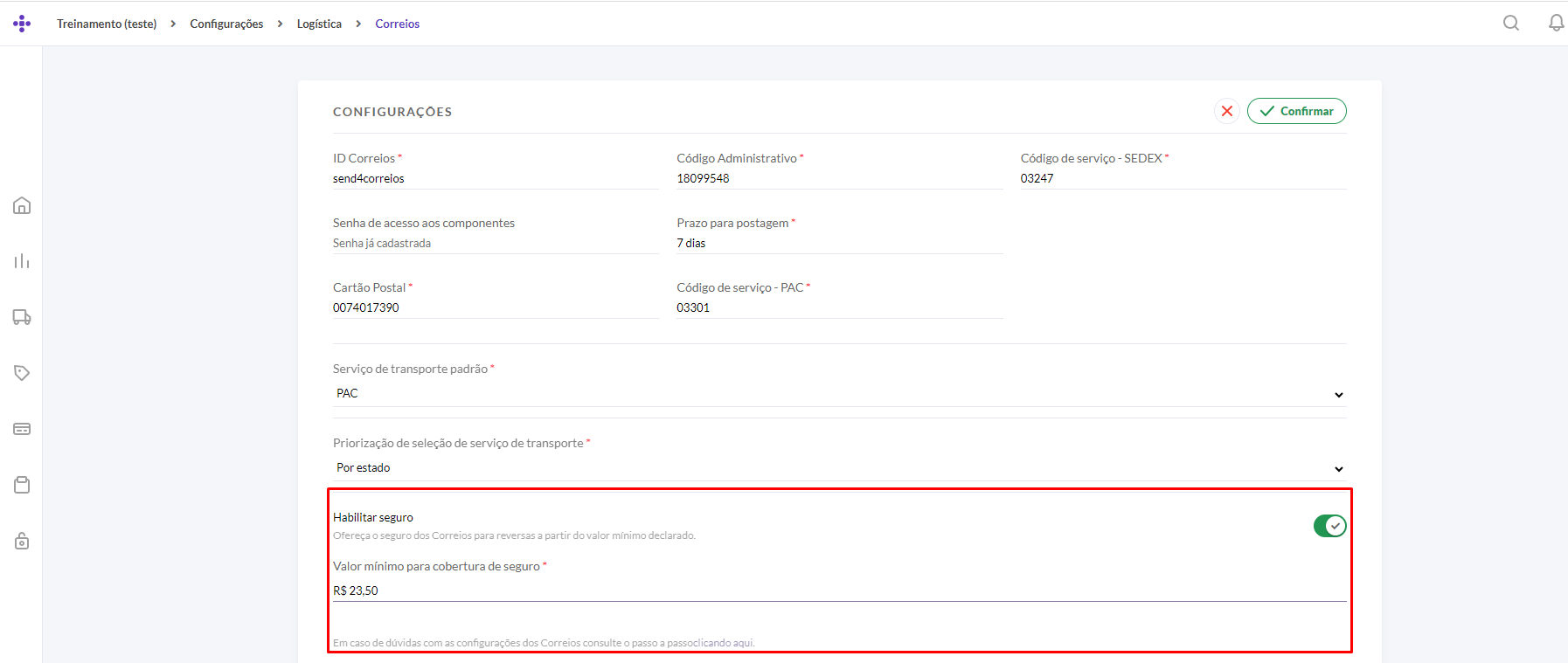Edit the Código de serviço - PAC field
This screenshot has height=663, width=1568.
pos(839,307)
